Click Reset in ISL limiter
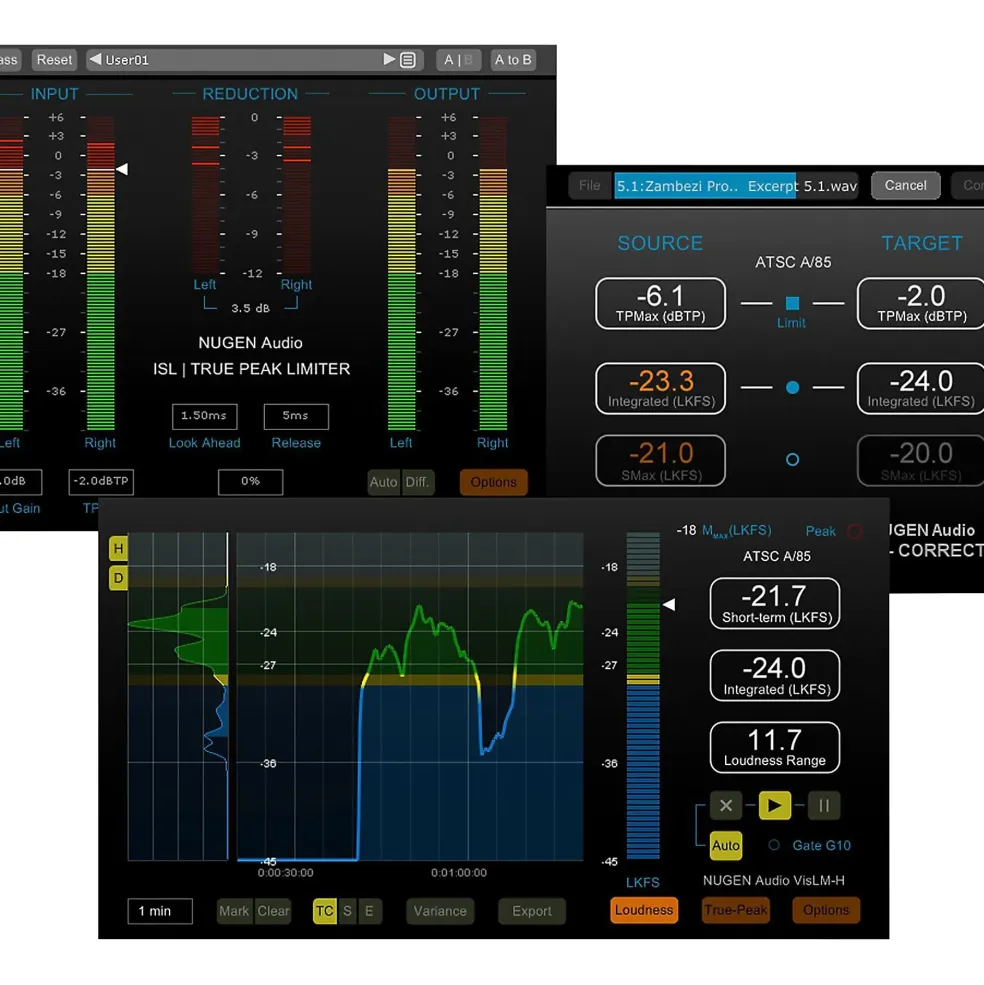The height and width of the screenshot is (985, 984). click(x=54, y=60)
